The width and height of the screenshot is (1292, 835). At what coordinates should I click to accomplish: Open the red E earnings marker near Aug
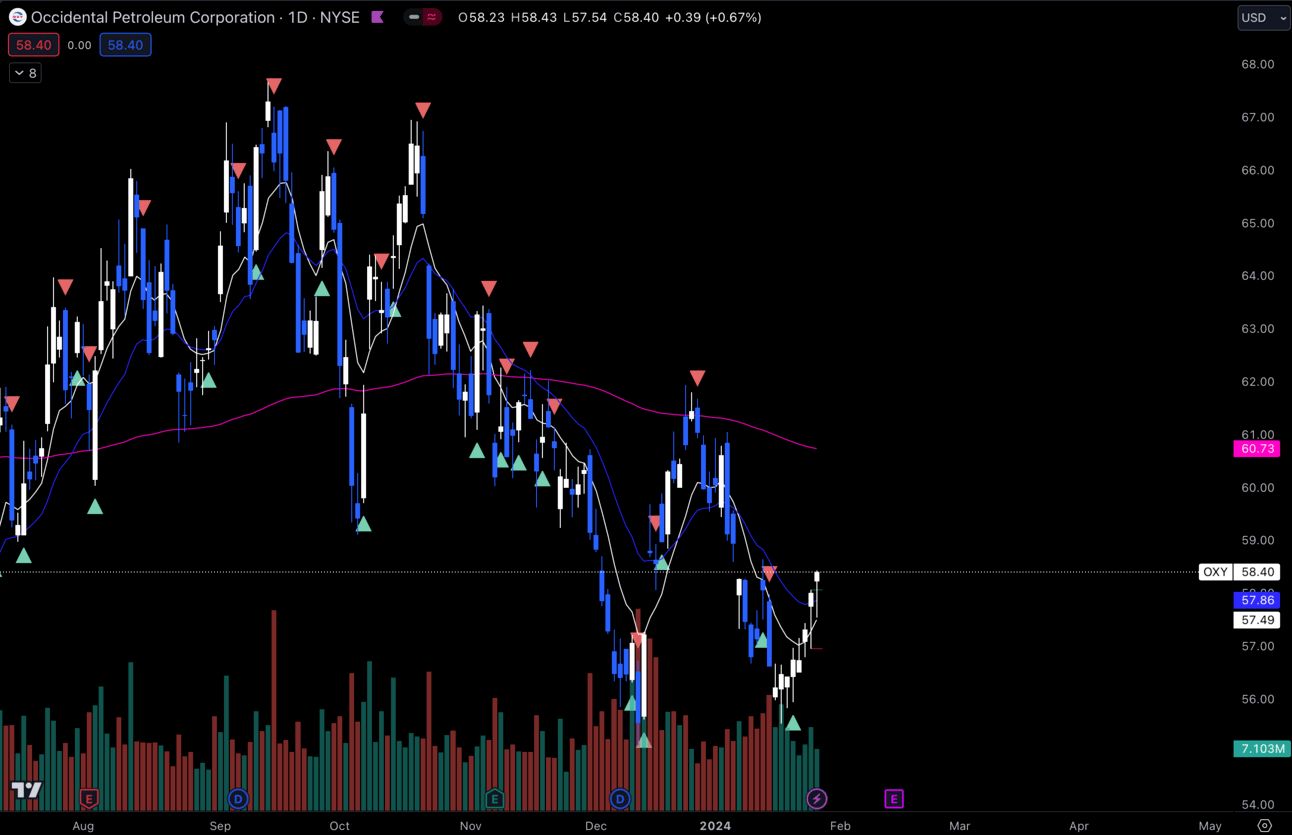(89, 798)
